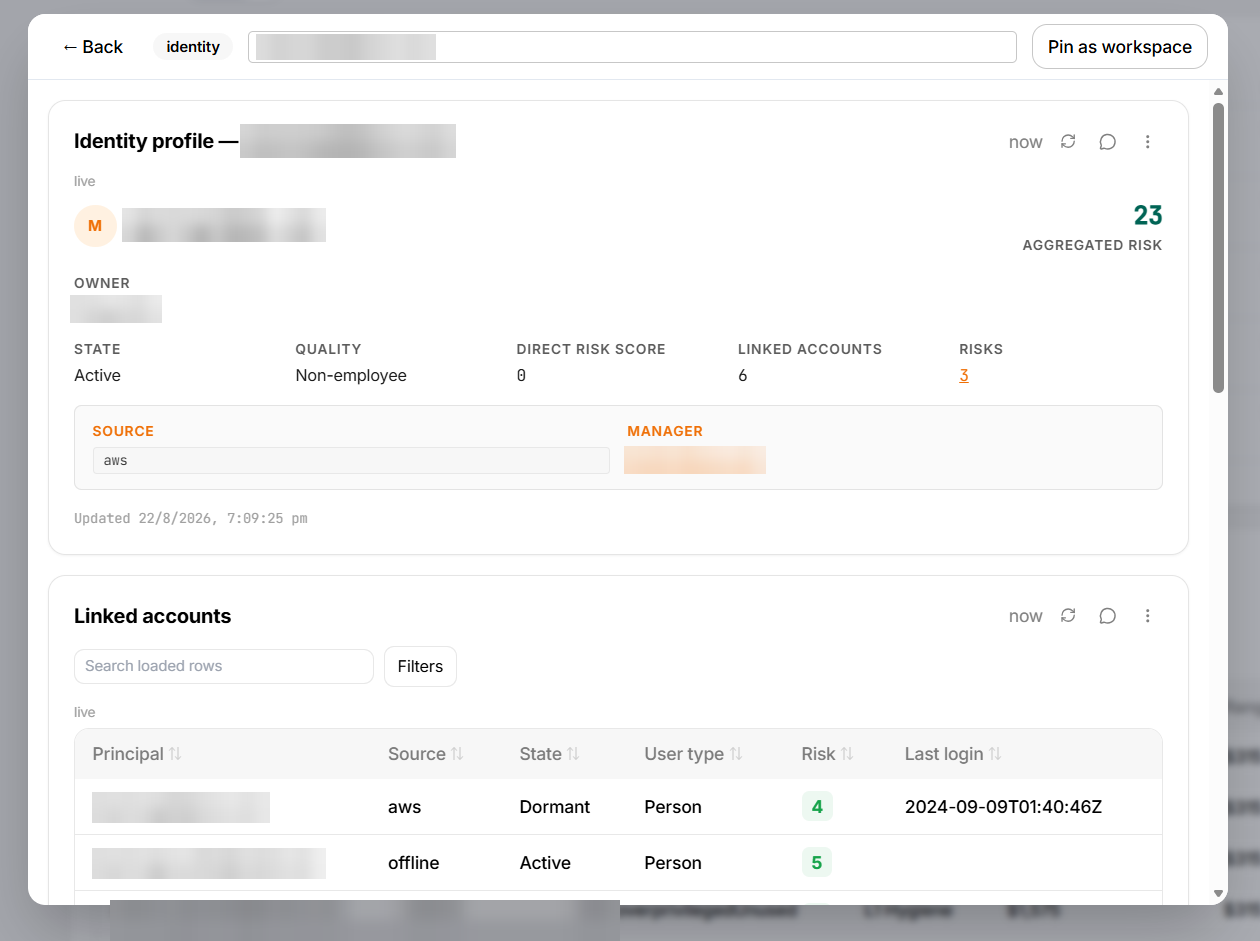Viewport: 1260px width, 941px height.
Task: Click the Non-employee quality value
Action: point(351,376)
